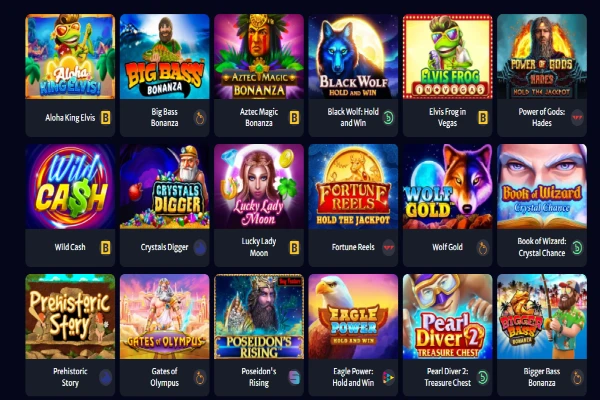Click the provider icon next to Big Bass Bonanza

199,118
